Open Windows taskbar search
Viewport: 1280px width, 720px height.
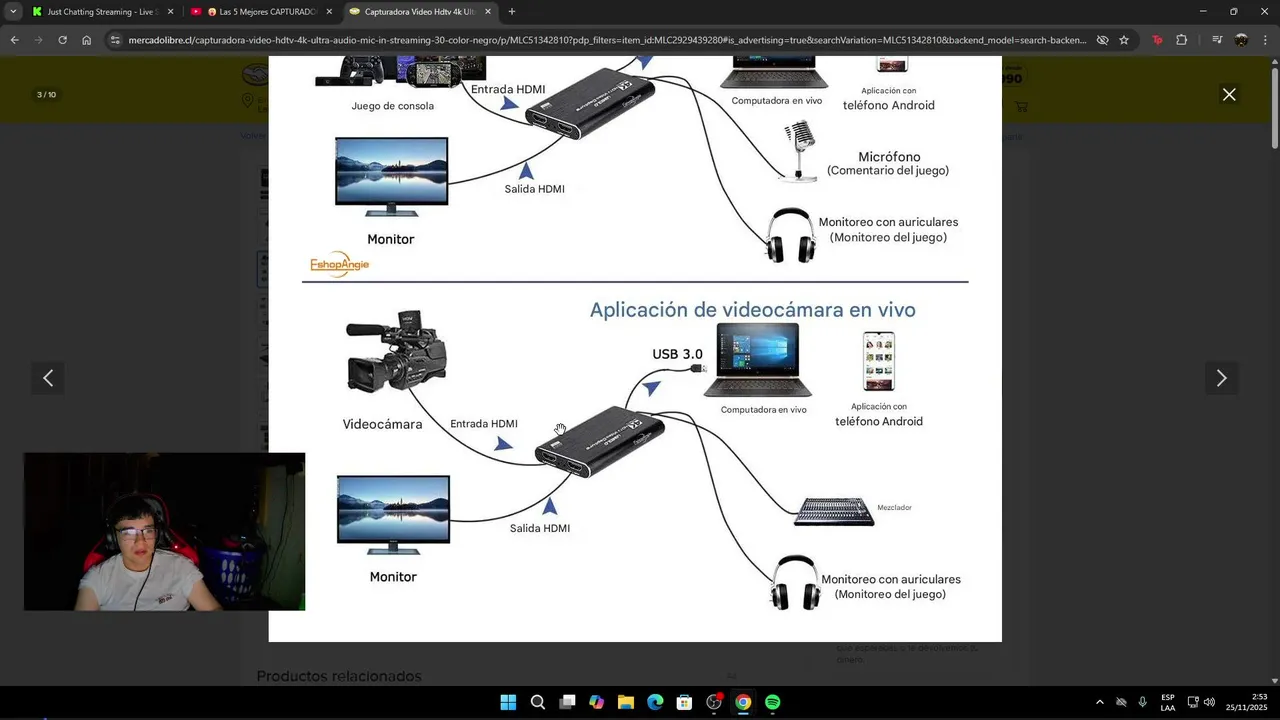point(538,702)
